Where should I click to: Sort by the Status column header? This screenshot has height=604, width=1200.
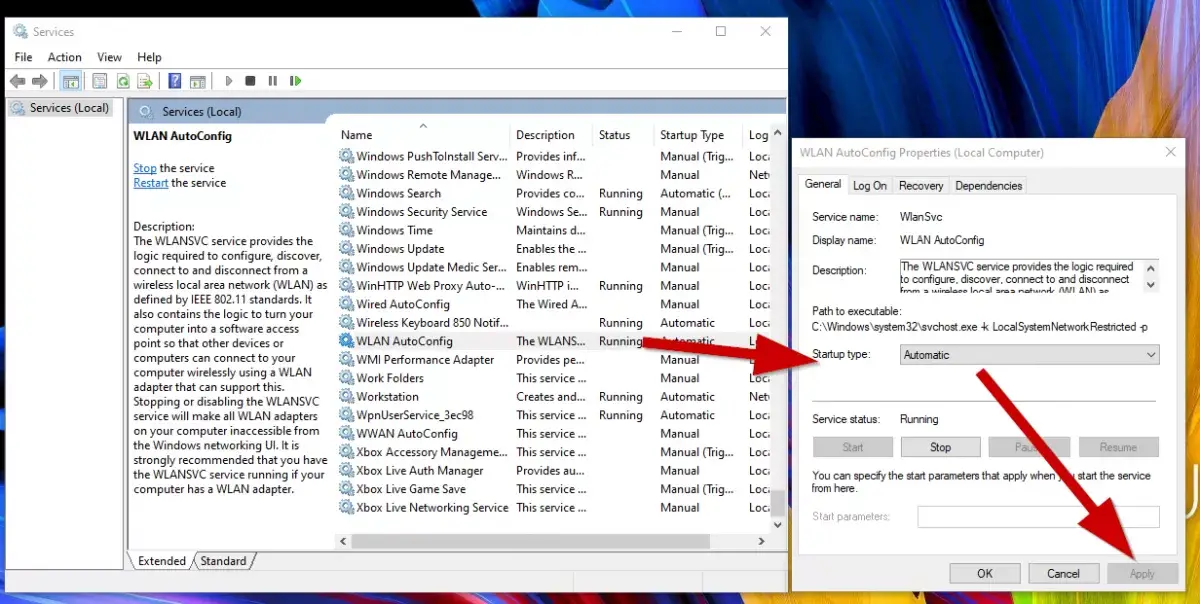(624, 135)
